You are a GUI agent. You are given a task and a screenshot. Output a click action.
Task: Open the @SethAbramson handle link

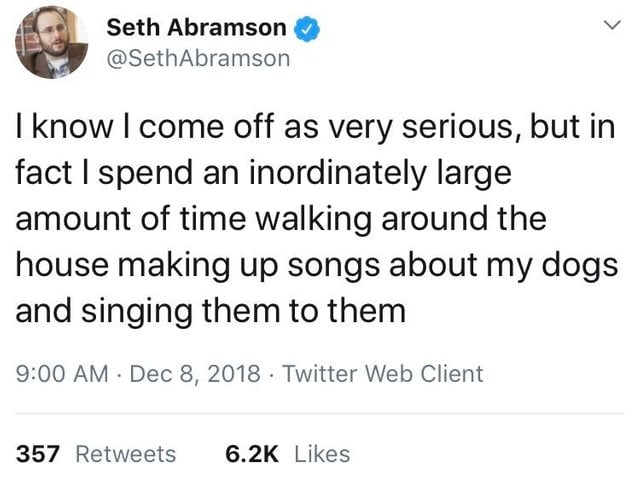point(198,59)
